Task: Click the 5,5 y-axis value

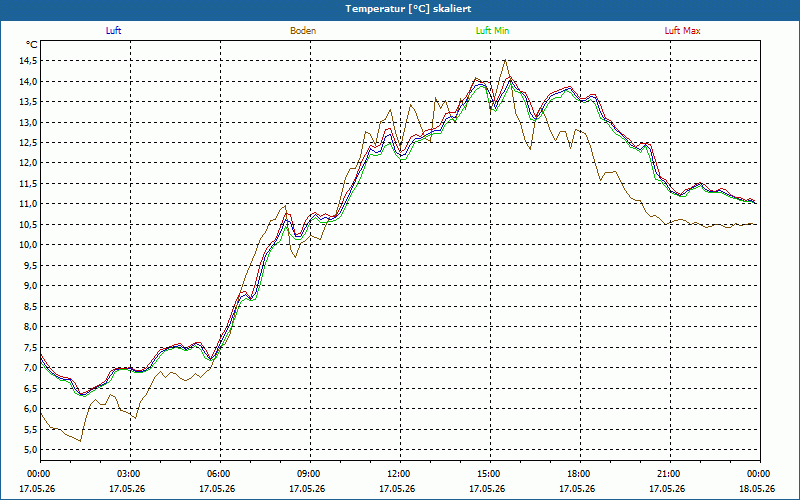Action: [x=30, y=429]
